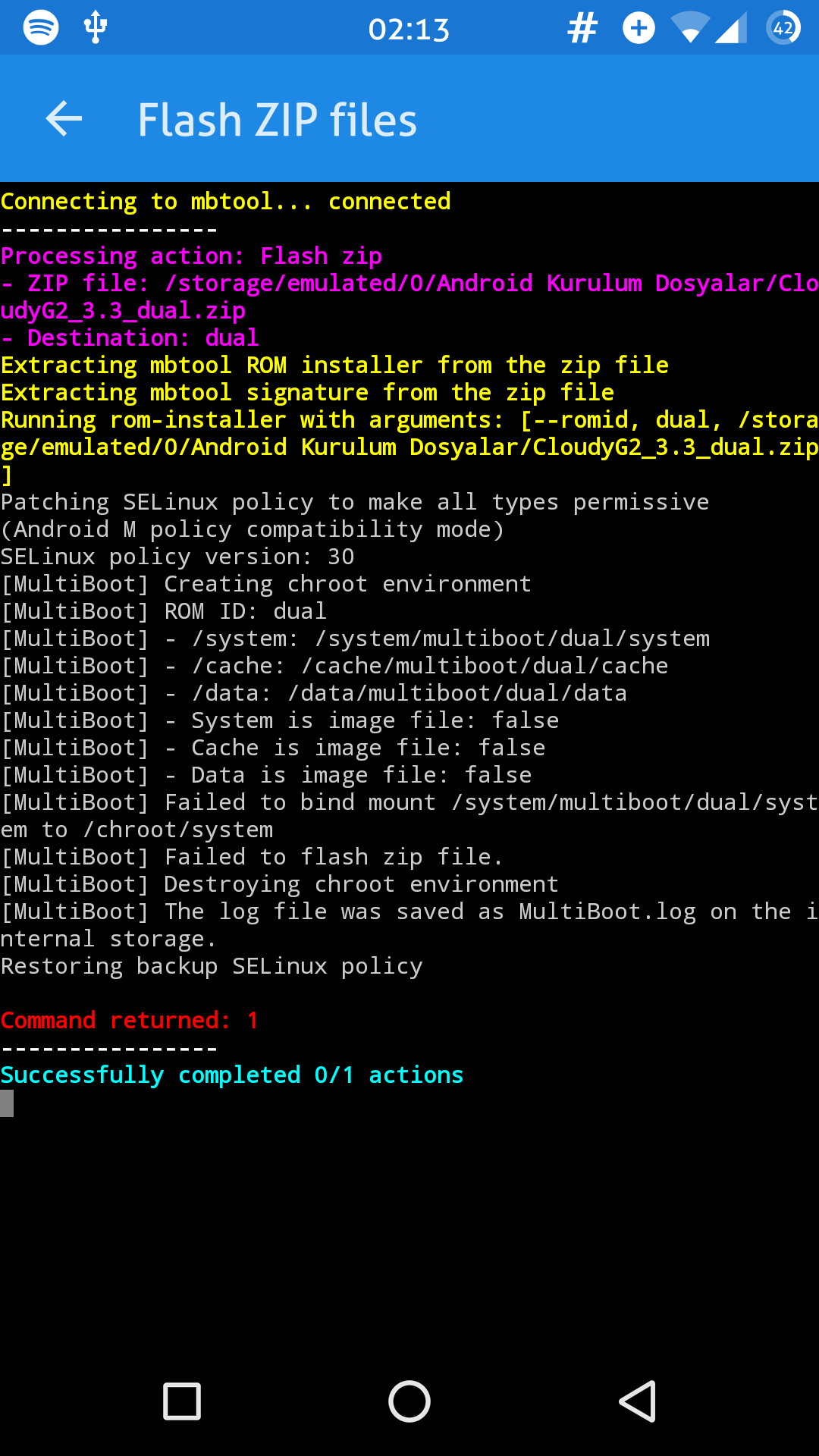The width and height of the screenshot is (819, 1456).
Task: Tap the root access hash icon
Action: (x=582, y=29)
